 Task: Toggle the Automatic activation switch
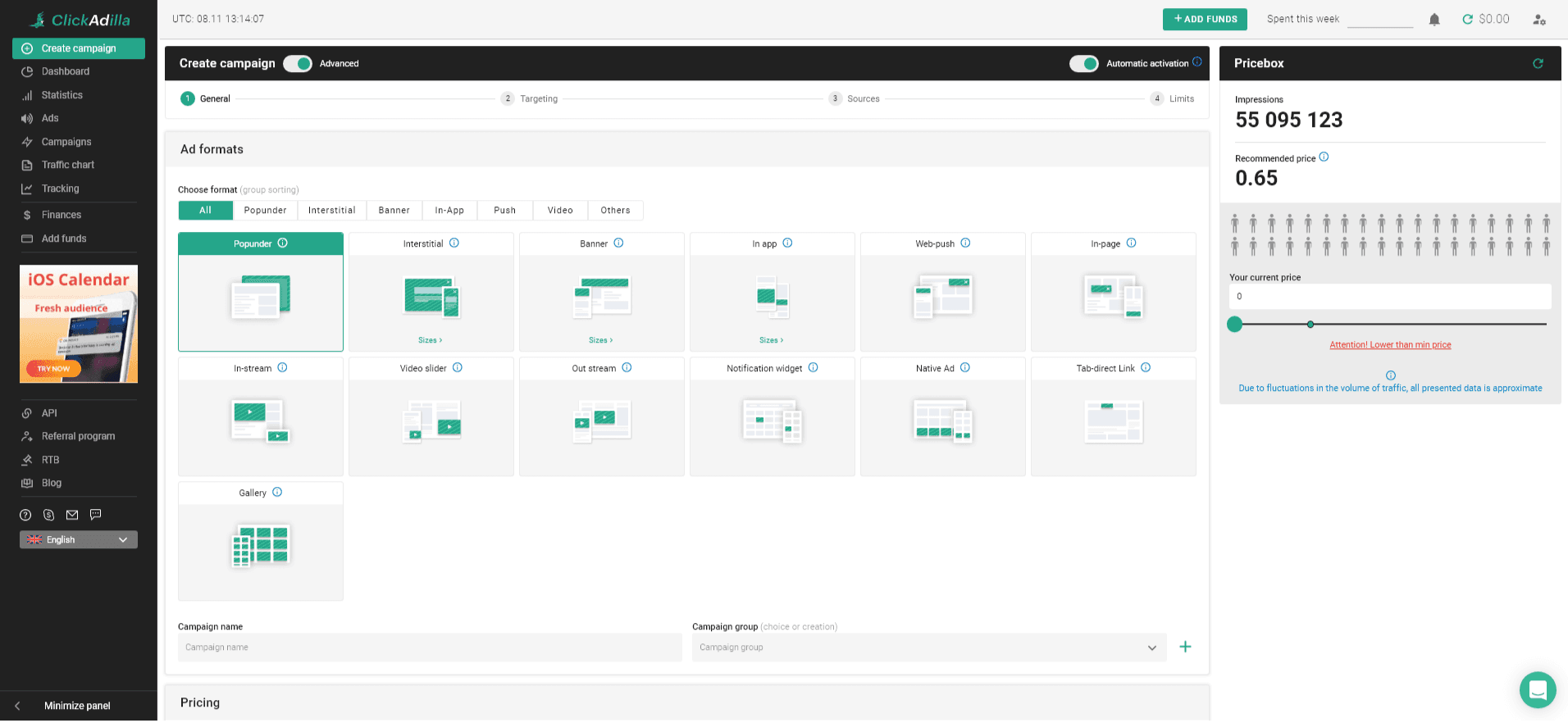pos(1083,64)
